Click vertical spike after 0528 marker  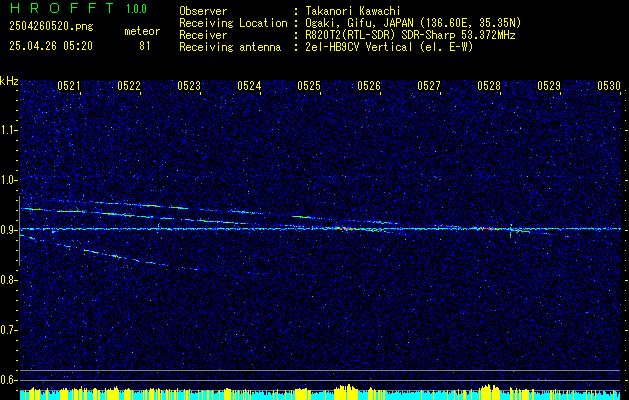[511, 231]
